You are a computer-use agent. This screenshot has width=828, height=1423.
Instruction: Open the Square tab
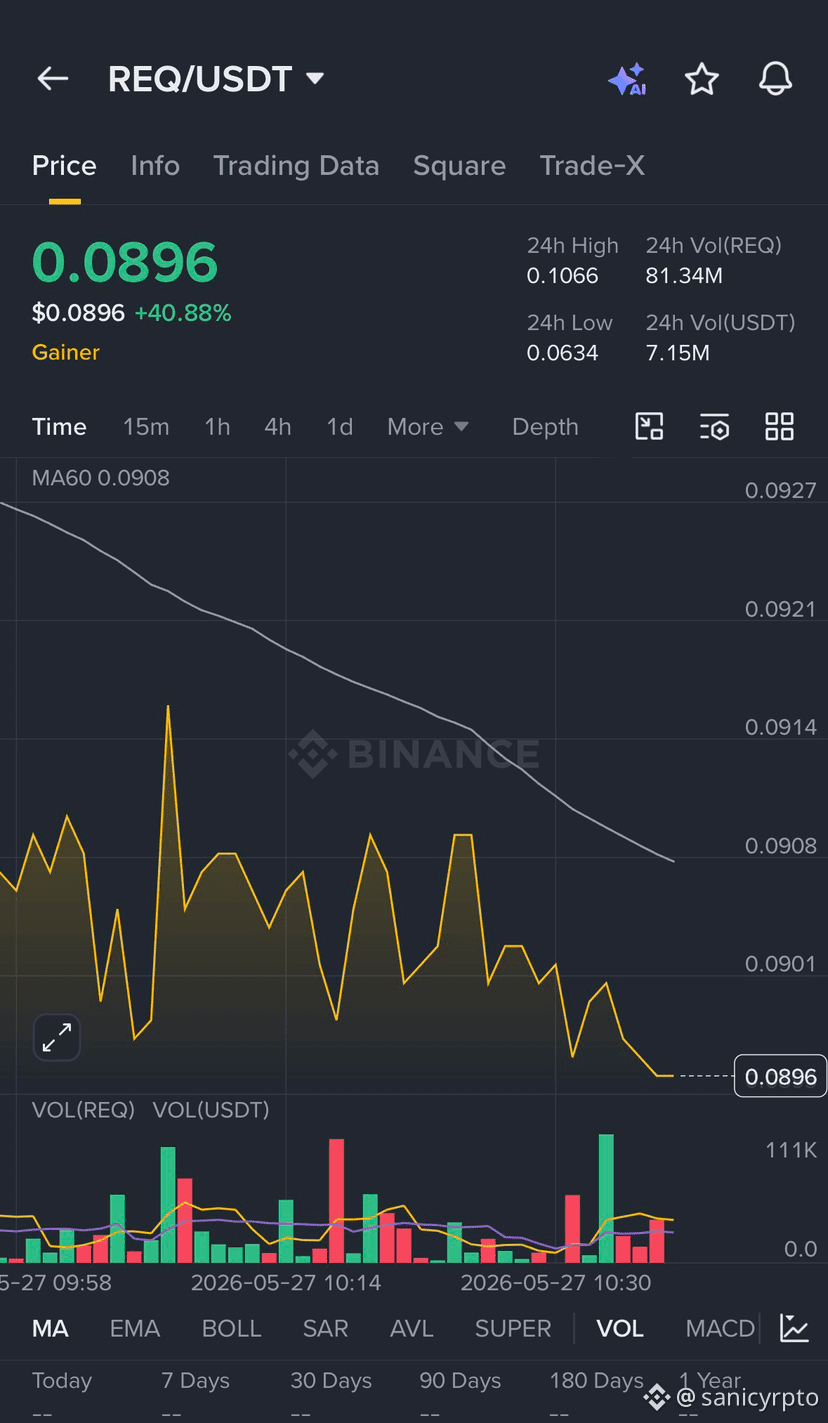click(x=459, y=165)
